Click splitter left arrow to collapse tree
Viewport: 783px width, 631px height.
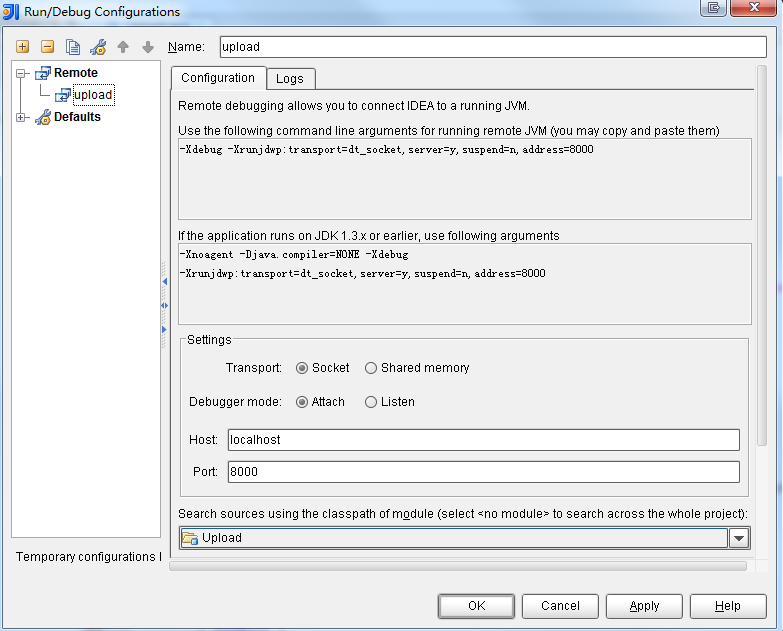pos(164,282)
